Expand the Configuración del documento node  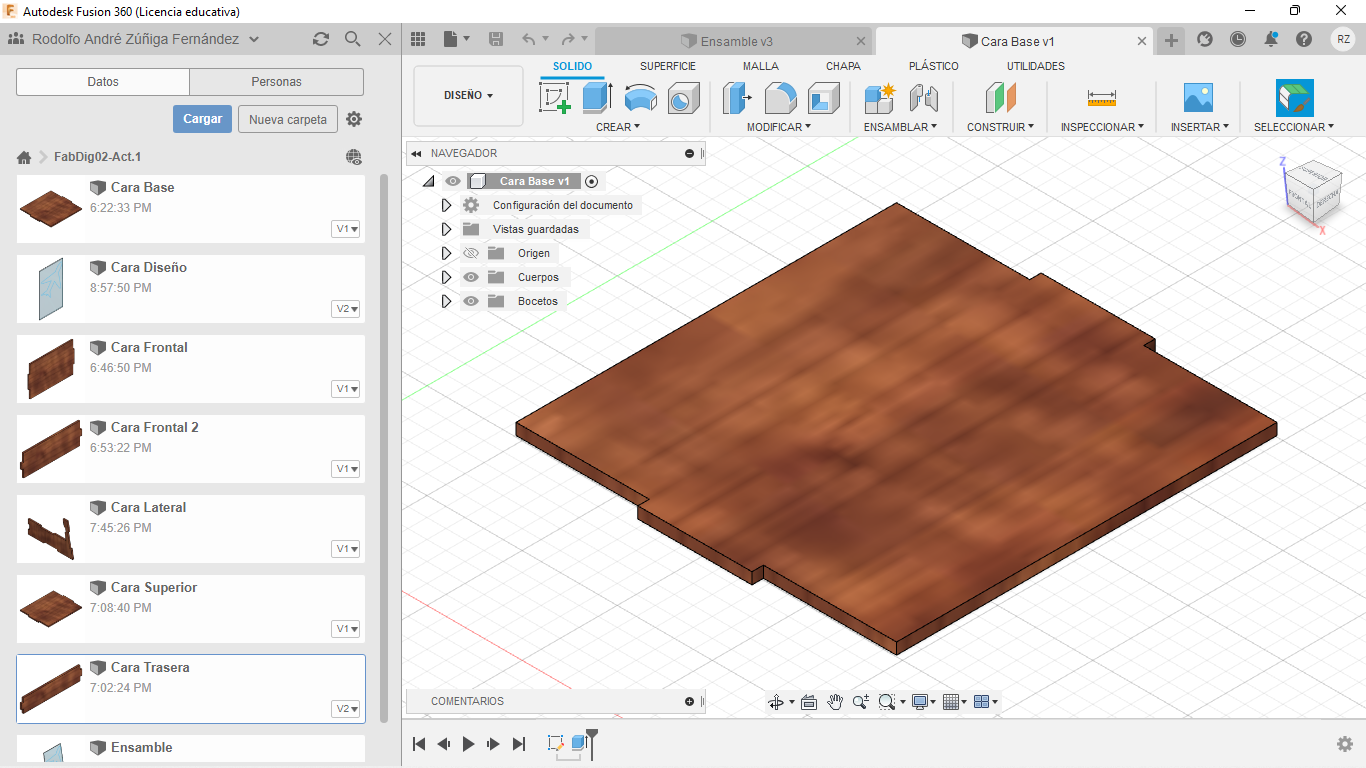tap(447, 205)
